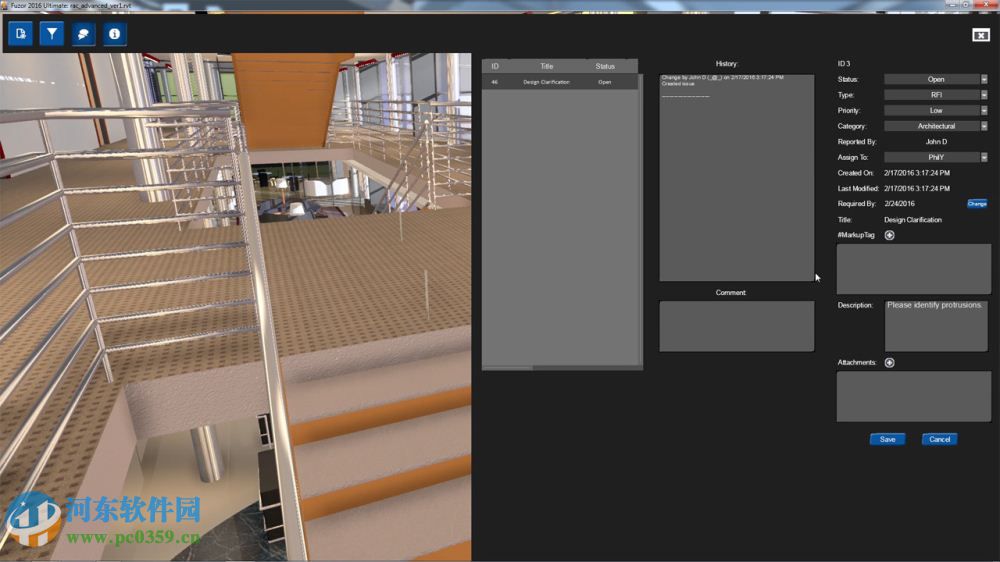Viewport: 1000px width, 562px height.
Task: Click the comment bubble toolbar icon
Action: [83, 34]
